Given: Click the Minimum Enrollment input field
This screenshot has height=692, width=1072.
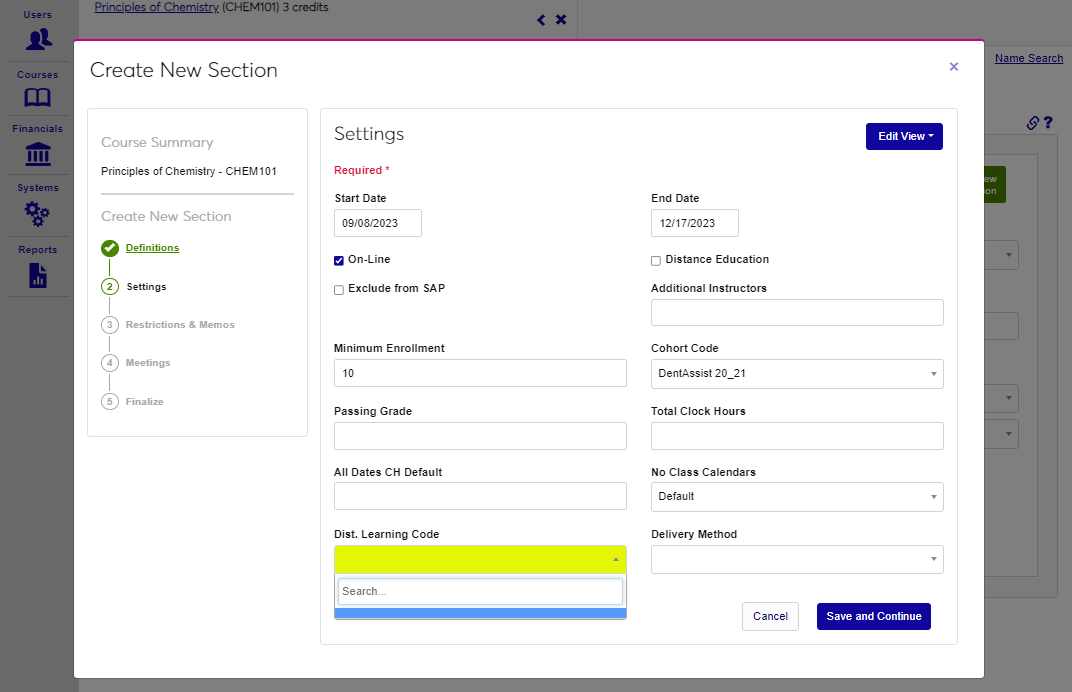Looking at the screenshot, I should [x=480, y=373].
